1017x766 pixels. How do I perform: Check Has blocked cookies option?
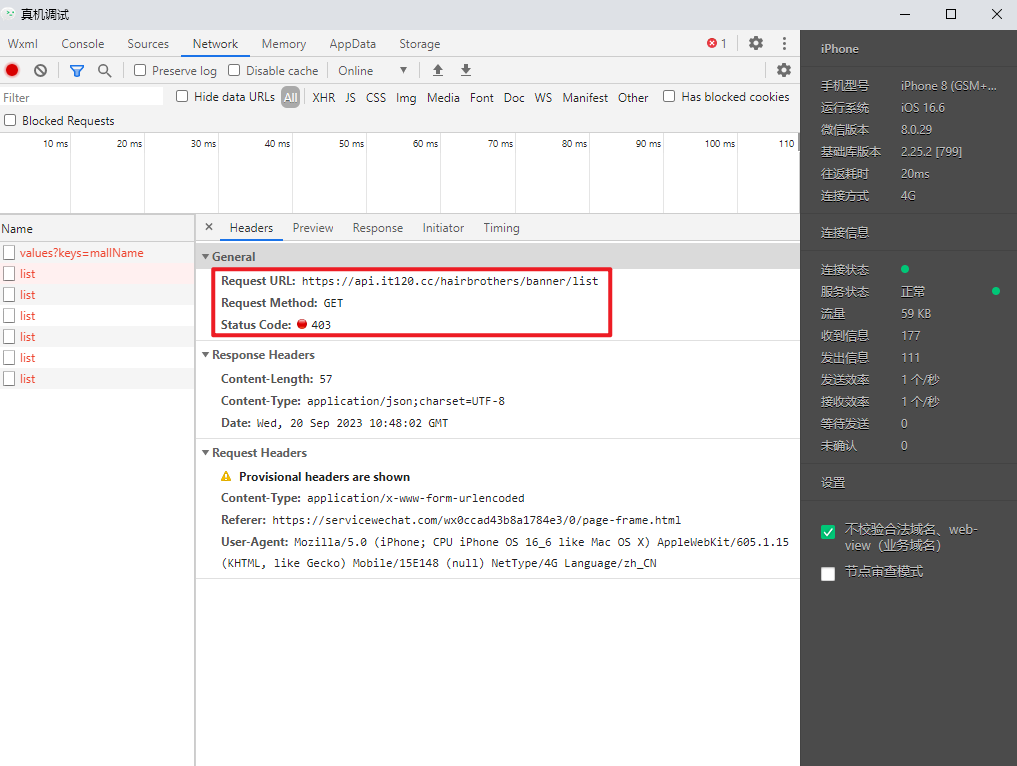pyautogui.click(x=669, y=97)
